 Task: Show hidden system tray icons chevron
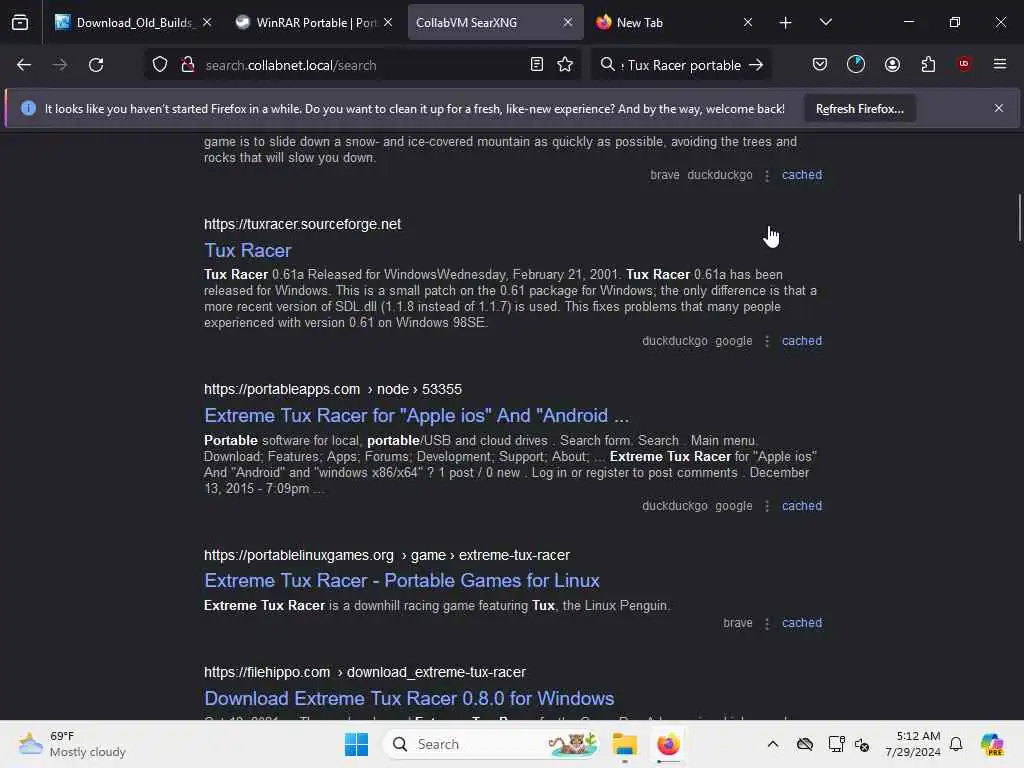click(x=773, y=744)
